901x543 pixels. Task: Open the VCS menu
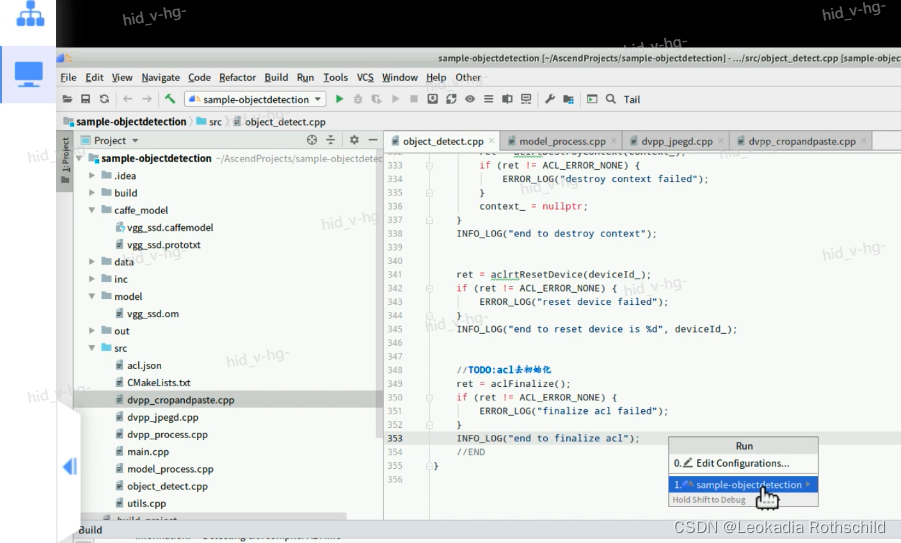[x=365, y=77]
